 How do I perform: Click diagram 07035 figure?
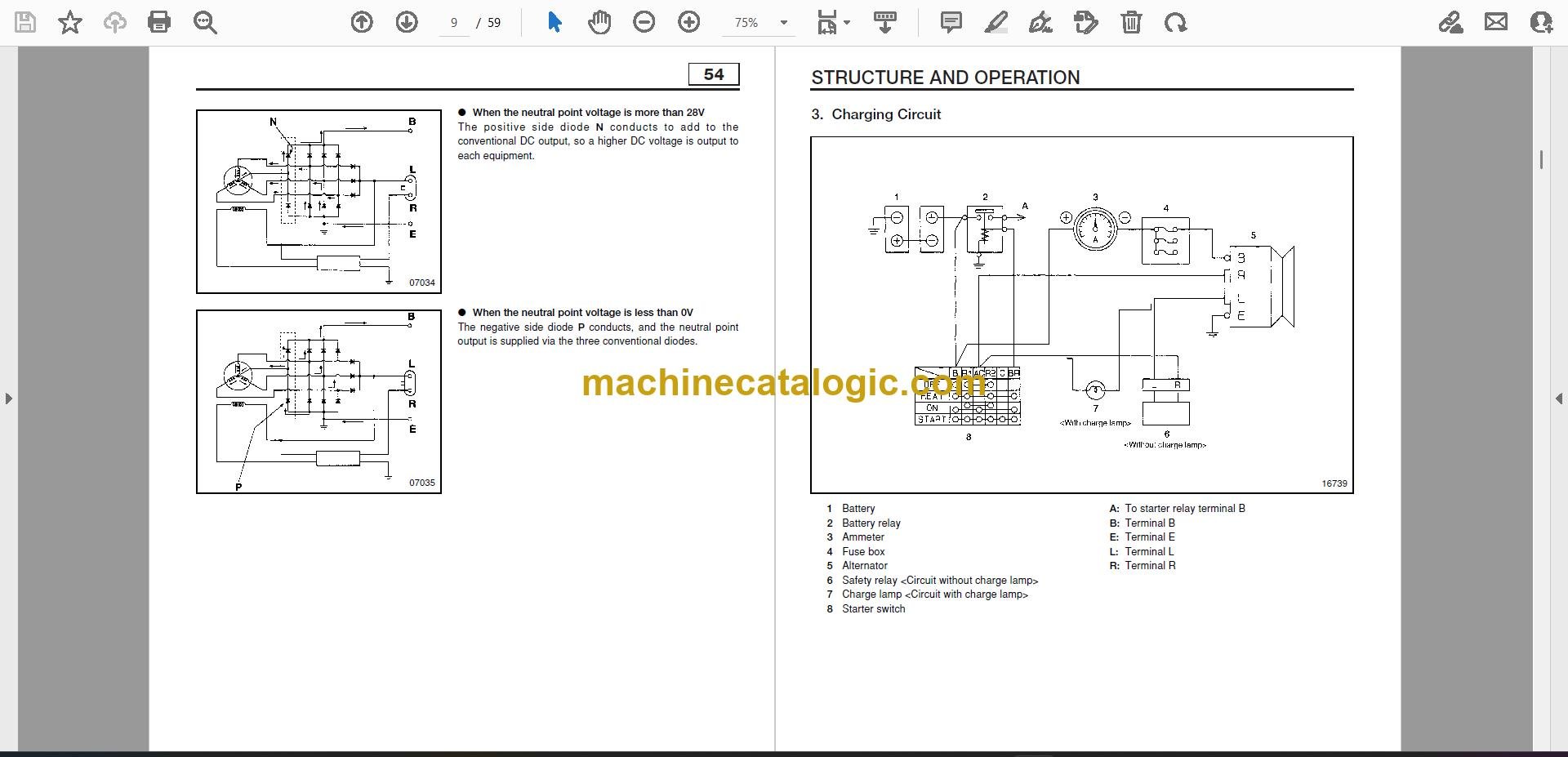point(318,402)
